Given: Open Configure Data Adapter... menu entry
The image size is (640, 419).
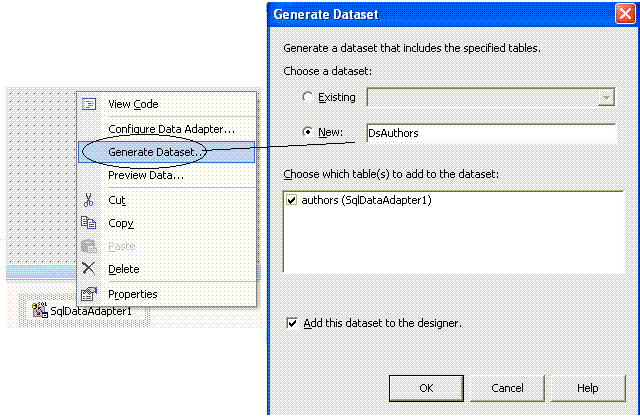Looking at the screenshot, I should 171,129.
